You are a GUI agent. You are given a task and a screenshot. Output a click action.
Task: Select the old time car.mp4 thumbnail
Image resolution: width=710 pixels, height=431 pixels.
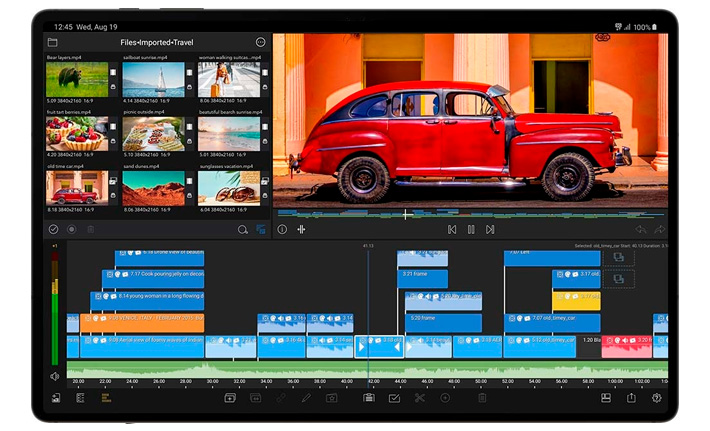77,187
